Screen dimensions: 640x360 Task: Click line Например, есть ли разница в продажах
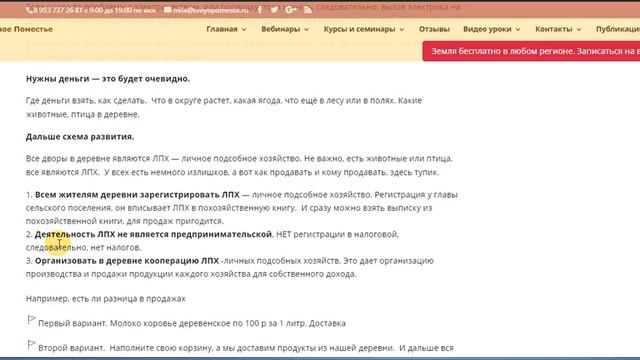point(106,299)
